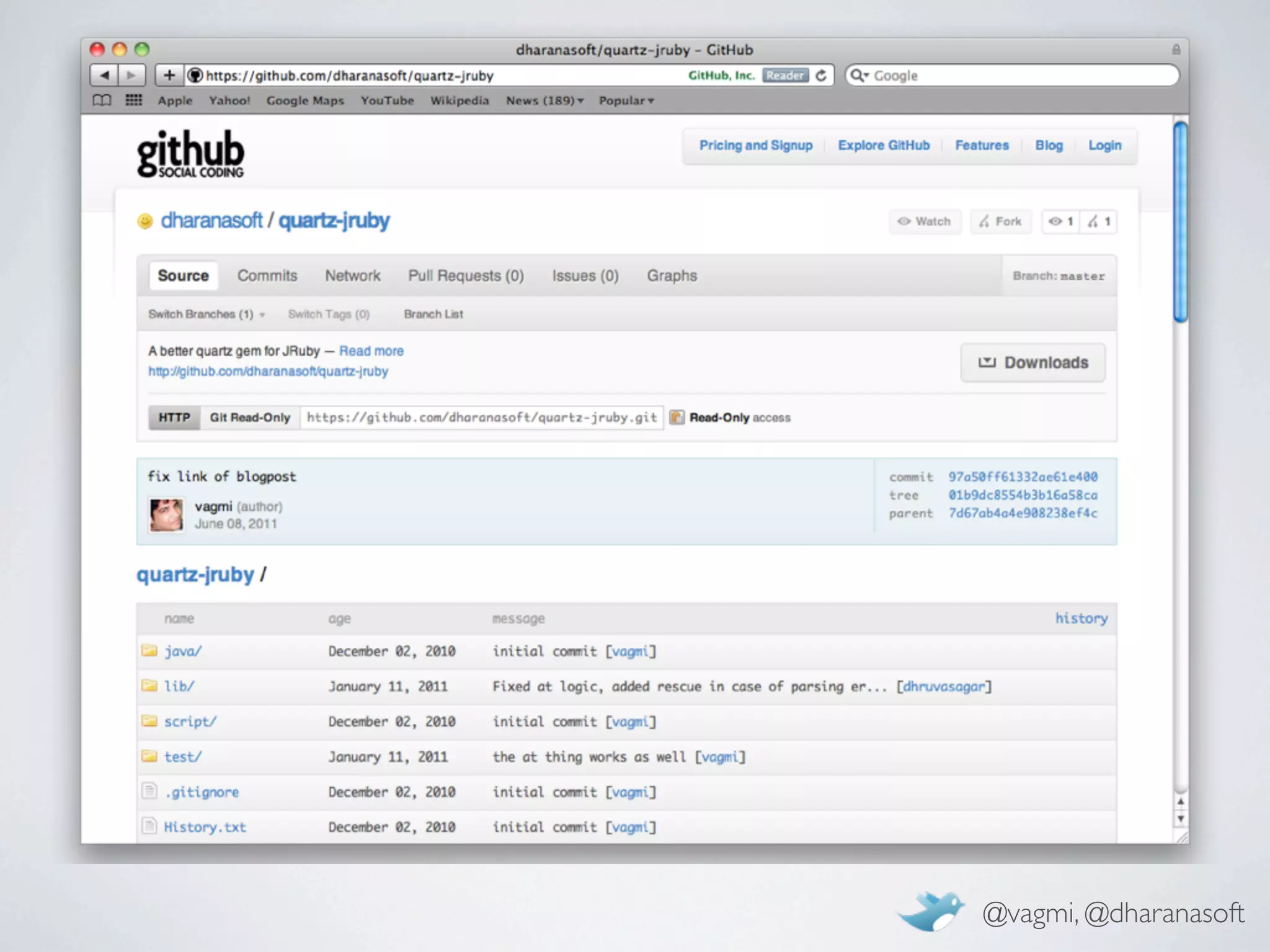This screenshot has width=1270, height=952.
Task: Open the News (189) bookmarks dropdown
Action: click(544, 100)
